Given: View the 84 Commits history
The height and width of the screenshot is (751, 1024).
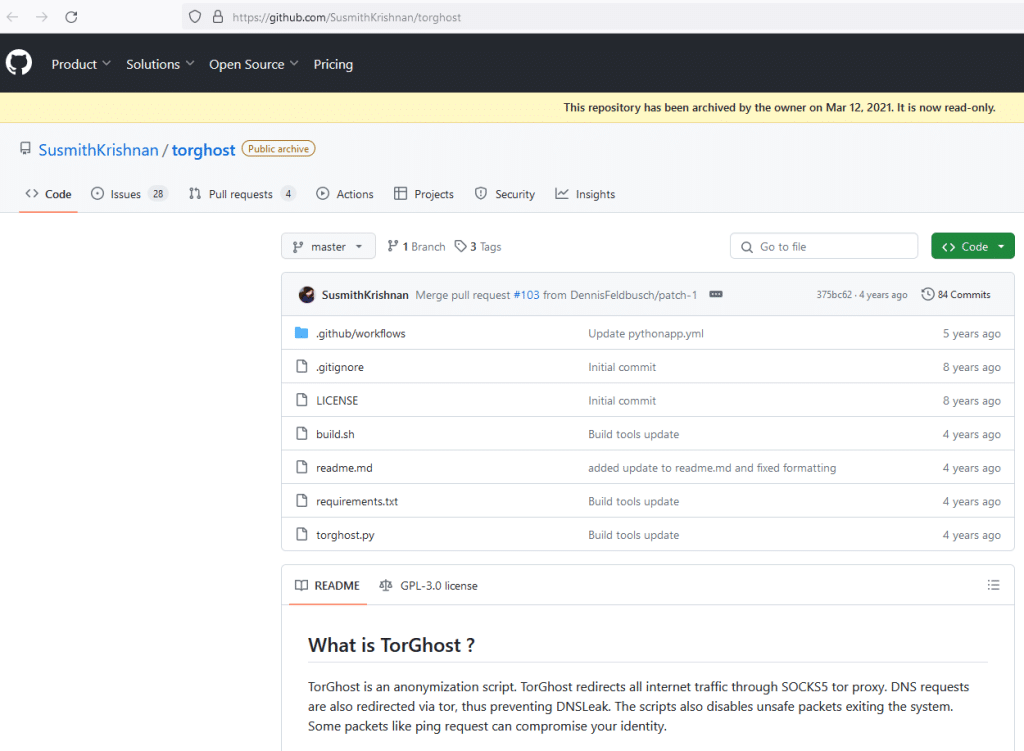Looking at the screenshot, I should coord(955,295).
